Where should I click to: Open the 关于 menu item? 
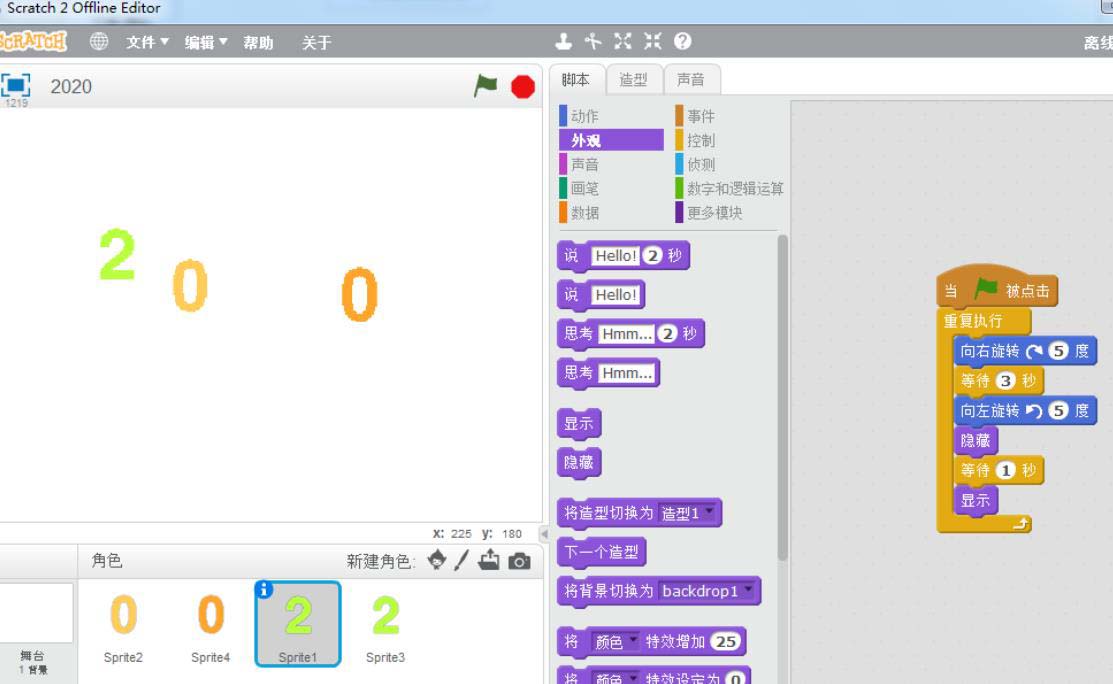317,43
